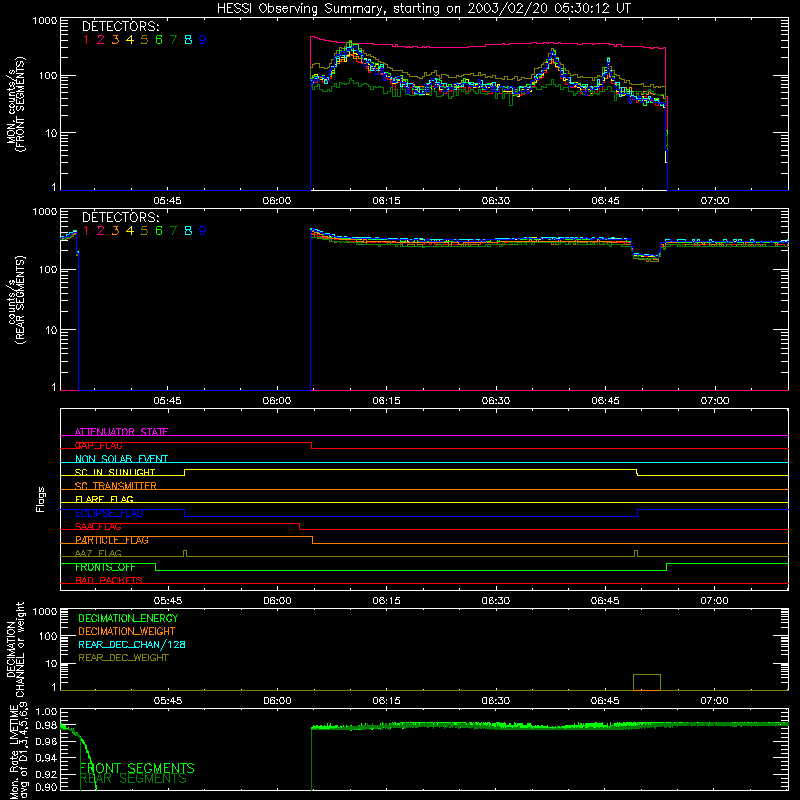Click the 100 tick on rear segments axis
Screen dimensions: 800x800
48,269
